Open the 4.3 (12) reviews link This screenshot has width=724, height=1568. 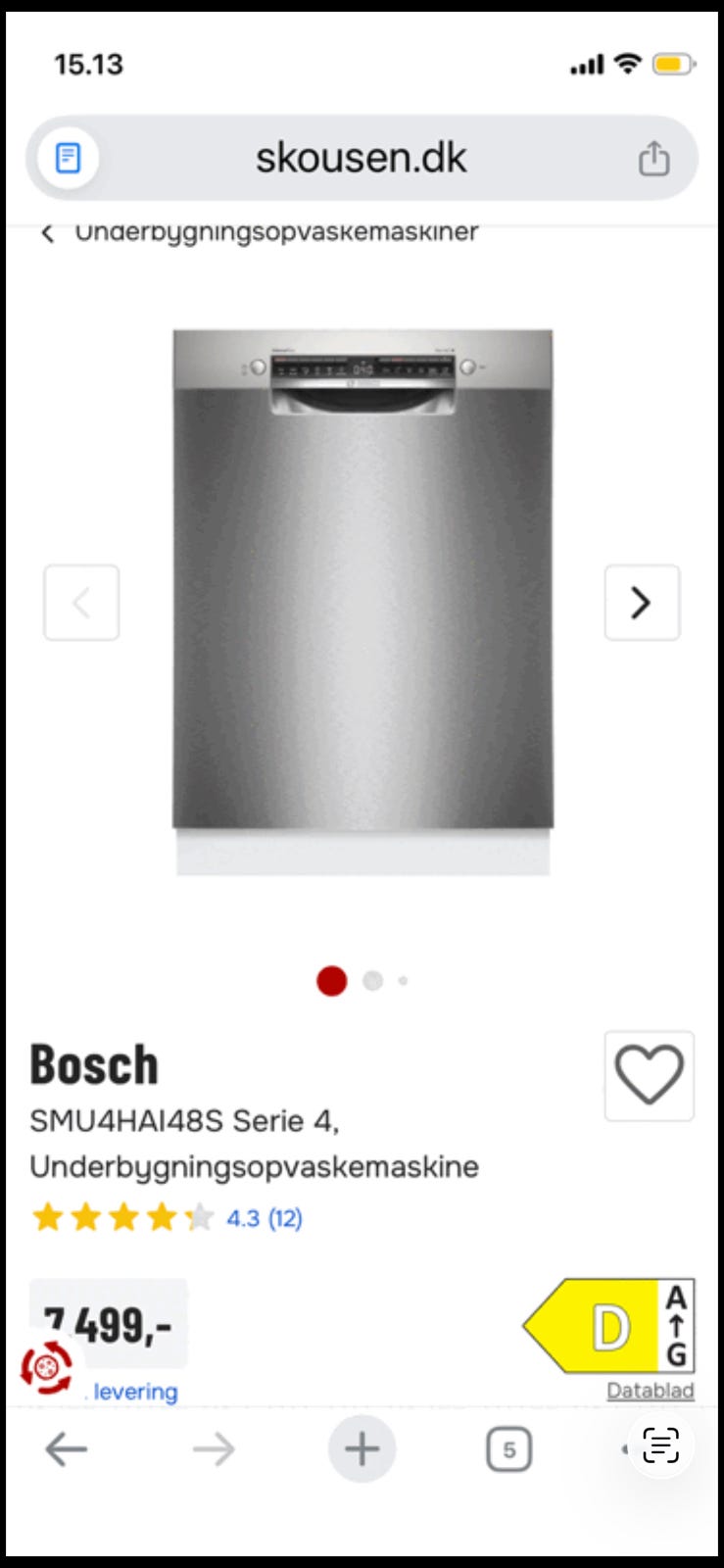pos(265,1218)
